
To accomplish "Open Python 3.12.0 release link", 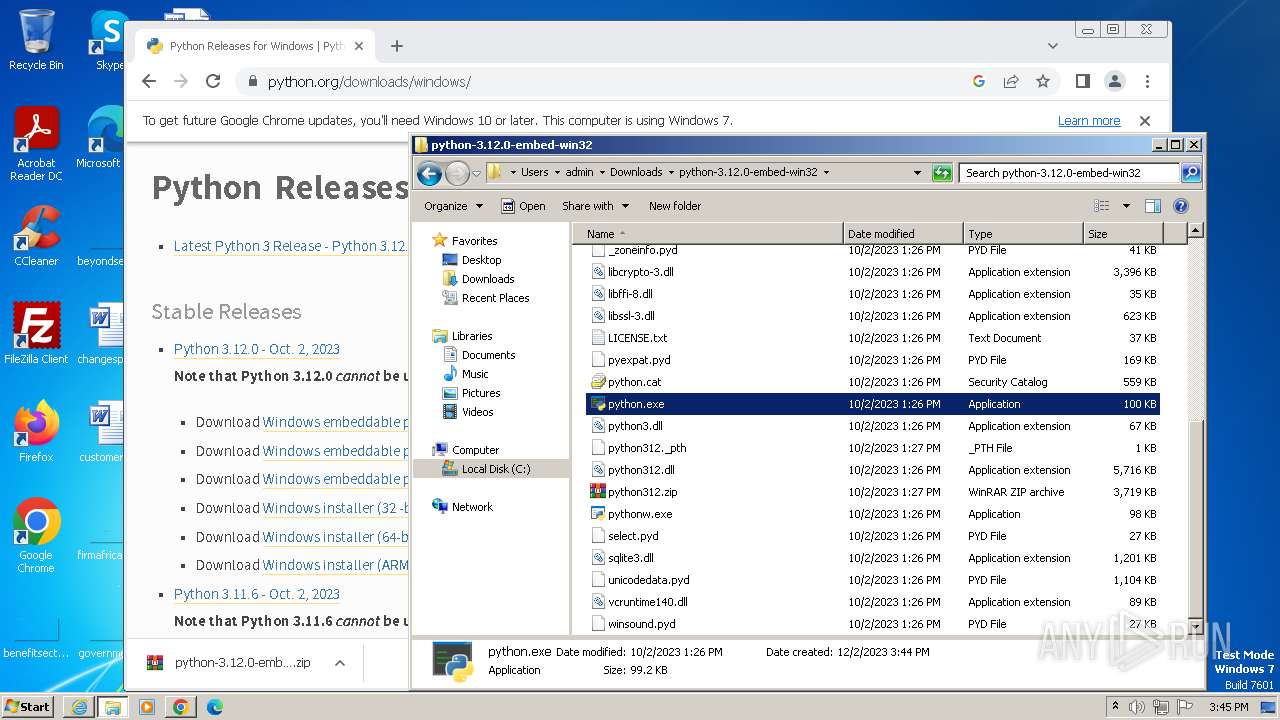I will [x=257, y=349].
